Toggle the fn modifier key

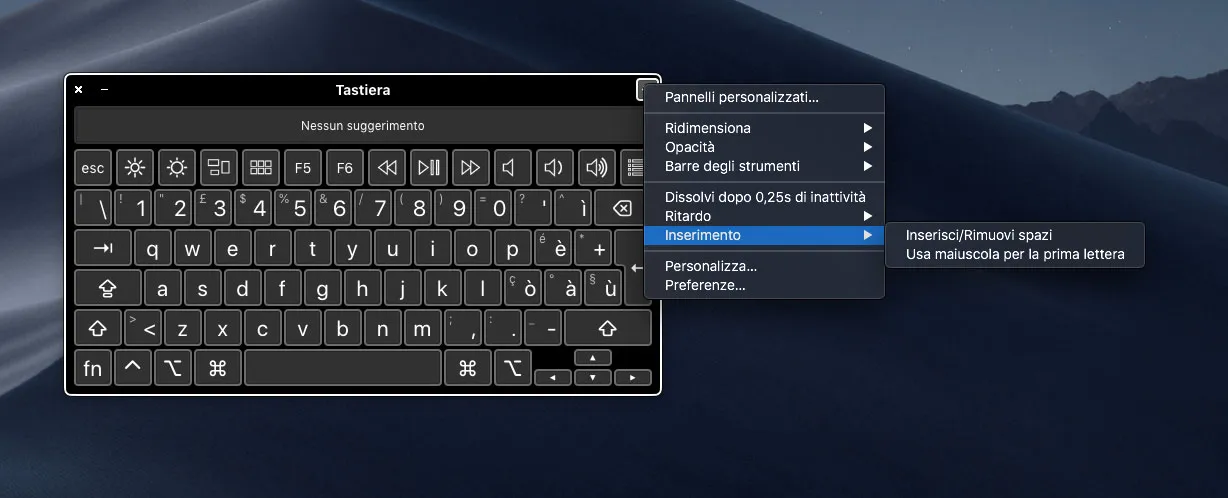(93, 368)
